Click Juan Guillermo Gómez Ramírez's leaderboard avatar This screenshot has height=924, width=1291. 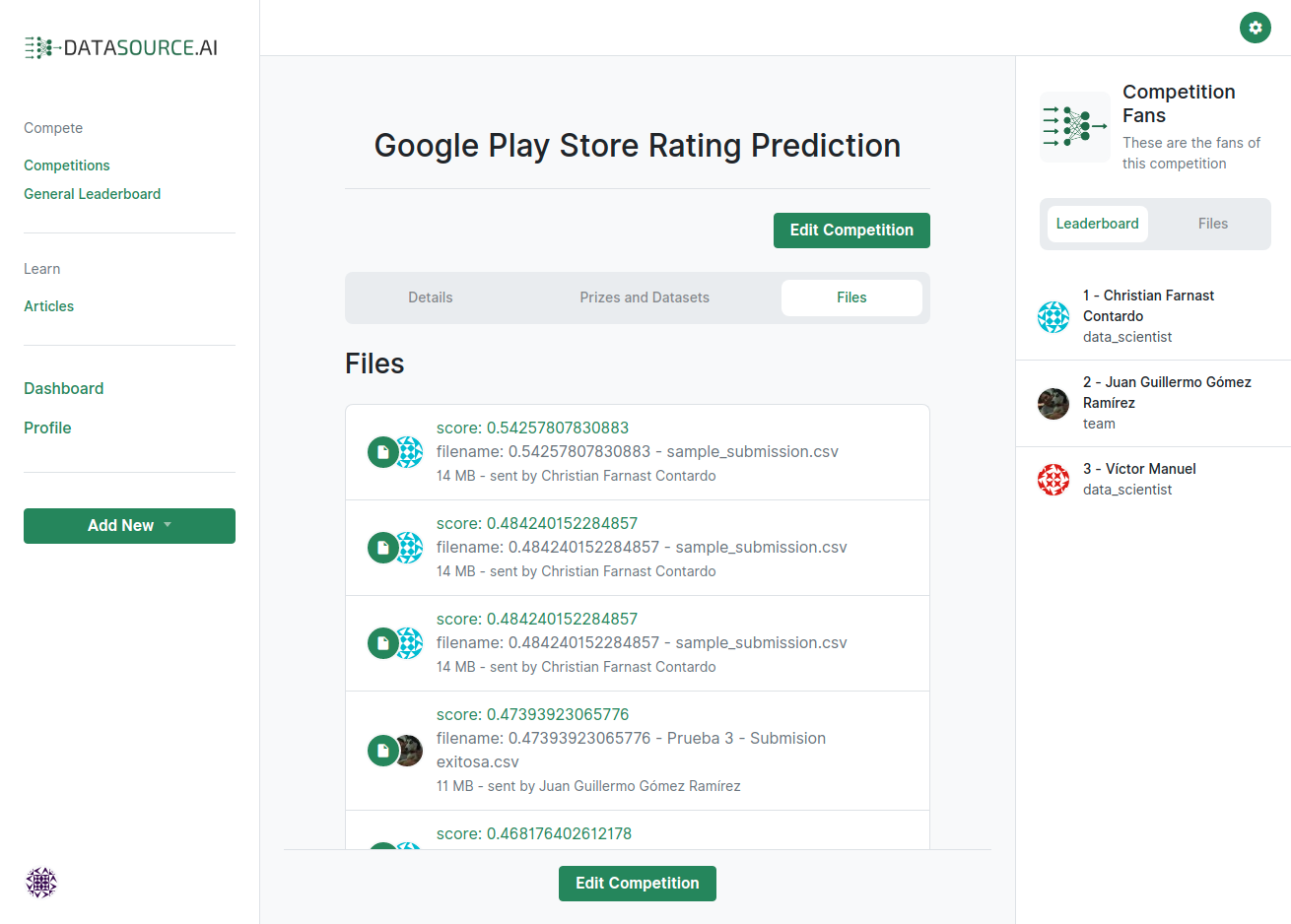click(1053, 404)
